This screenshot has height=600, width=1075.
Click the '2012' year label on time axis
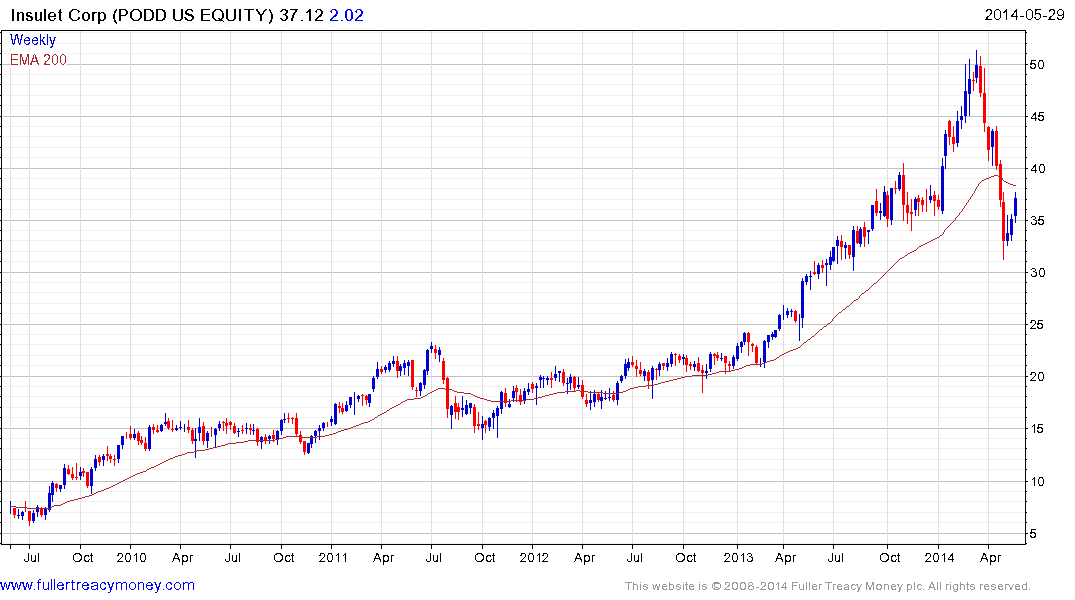click(533, 557)
